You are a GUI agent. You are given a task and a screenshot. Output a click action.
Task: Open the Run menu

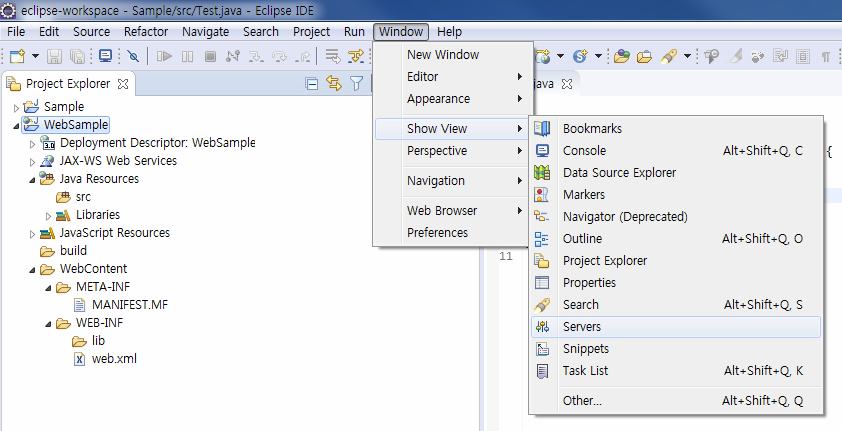[354, 32]
